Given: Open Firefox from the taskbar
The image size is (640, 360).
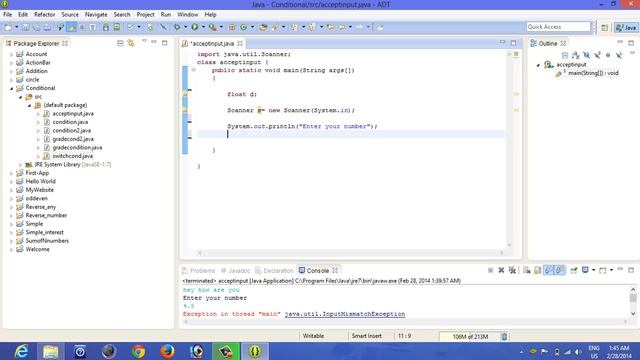Looking at the screenshot, I should click(167, 351).
